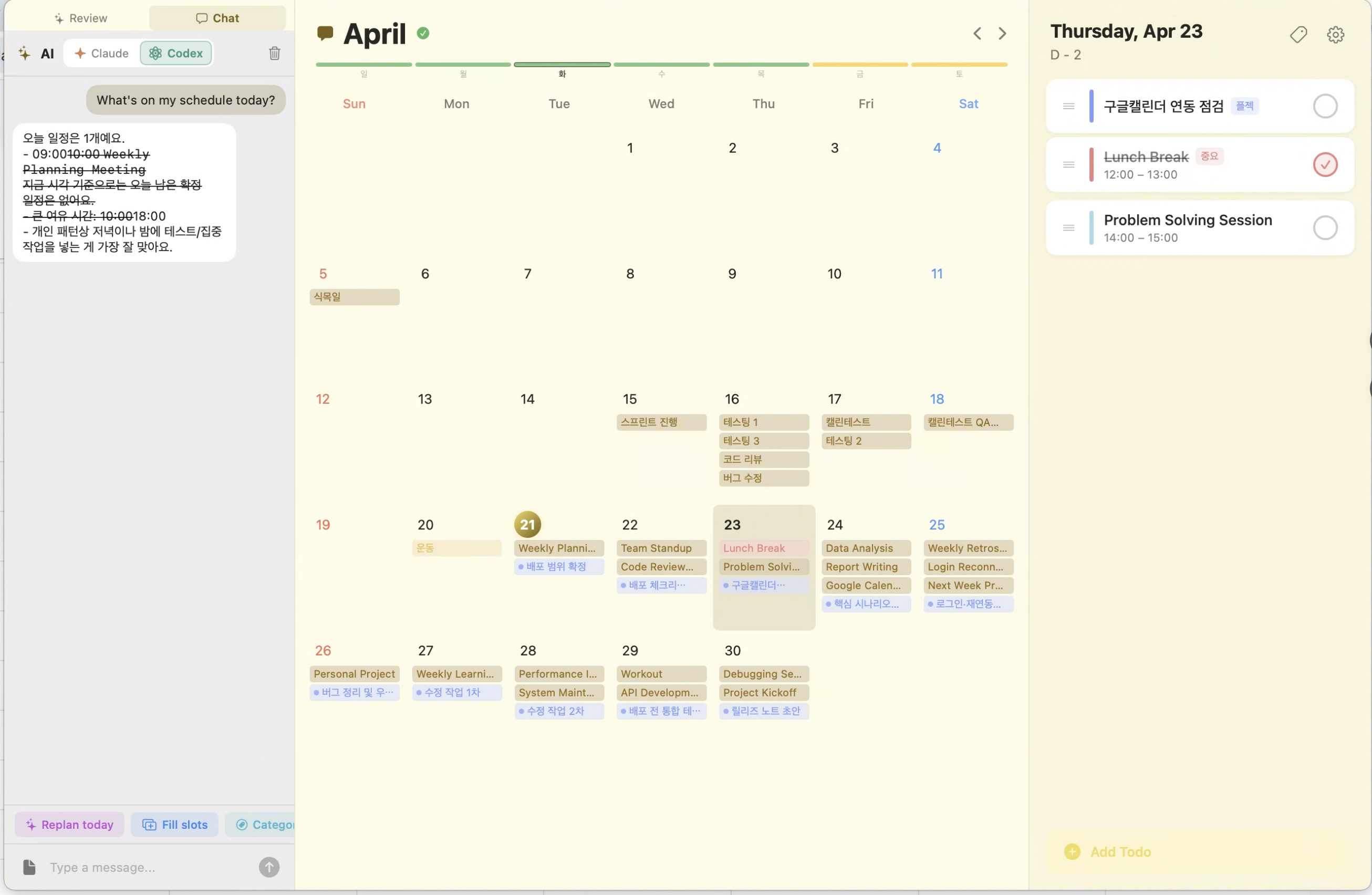Select the Codex AI model option

click(x=176, y=53)
